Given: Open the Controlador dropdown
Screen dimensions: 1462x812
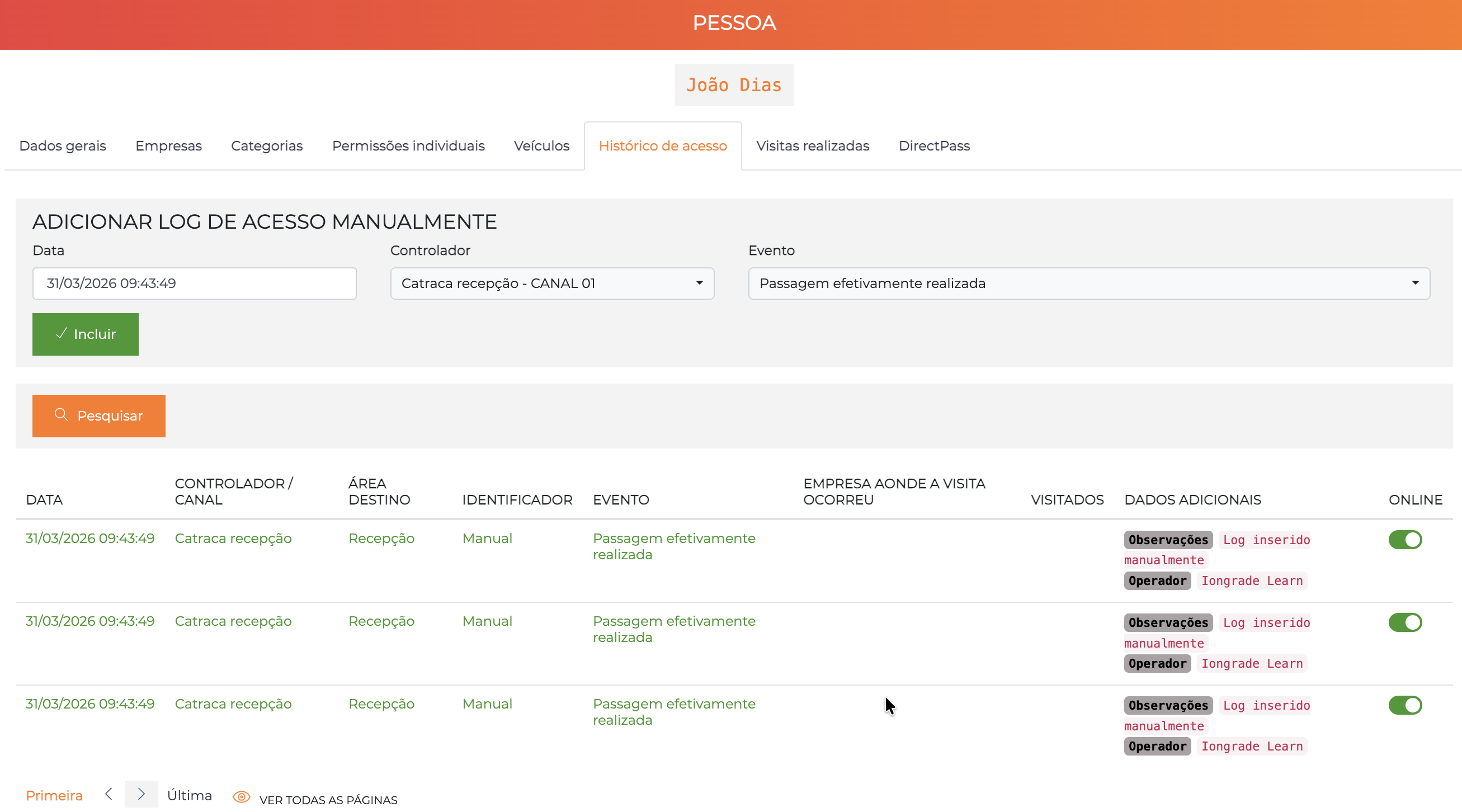Looking at the screenshot, I should click(551, 283).
